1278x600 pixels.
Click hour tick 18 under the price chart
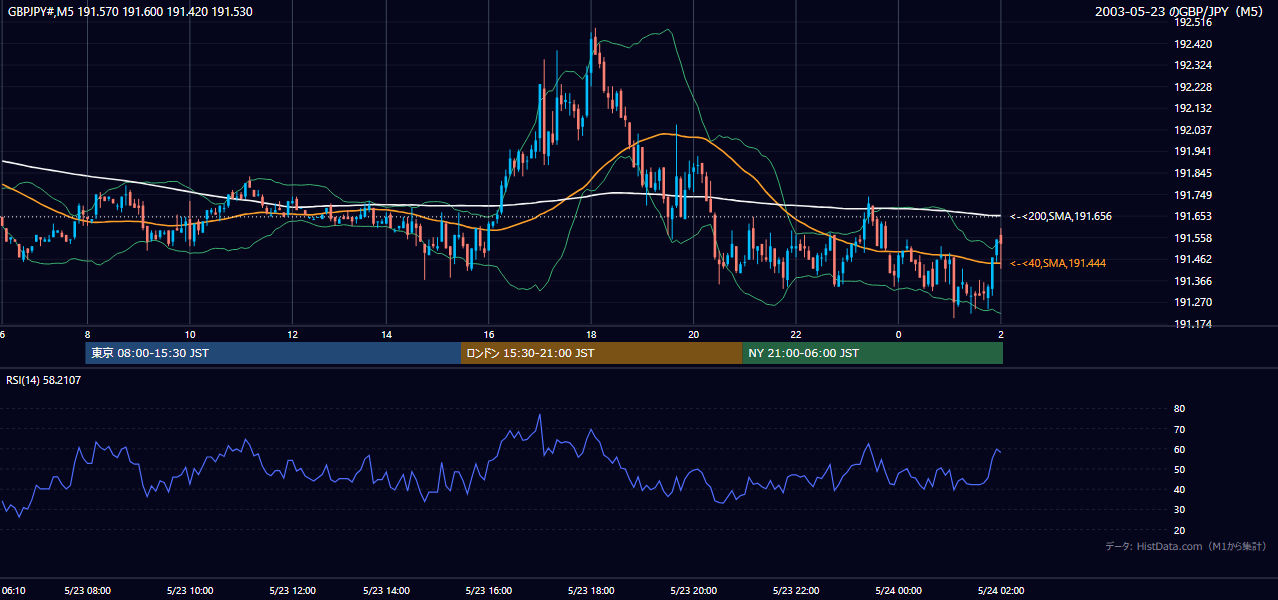coord(591,334)
